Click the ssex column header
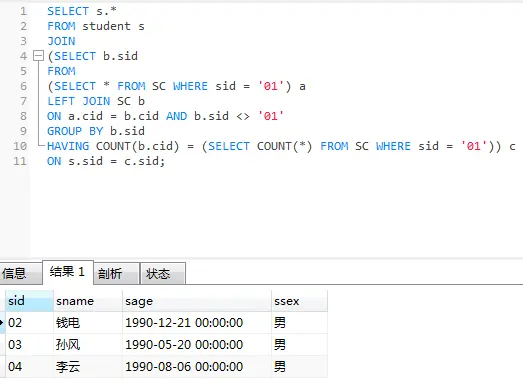The height and width of the screenshot is (380, 523). (x=300, y=301)
